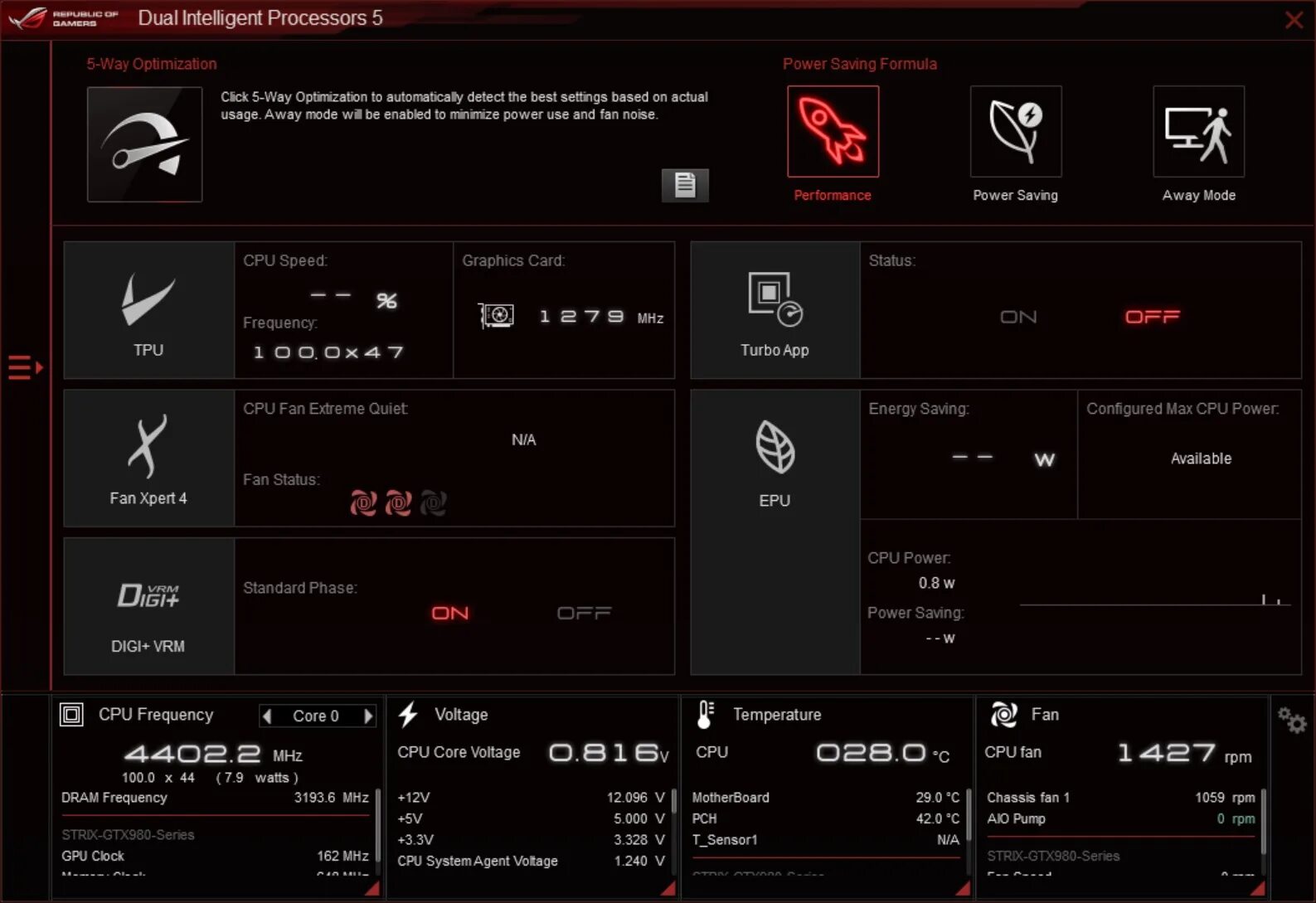Click the Voltage lightning bolt icon

click(408, 715)
